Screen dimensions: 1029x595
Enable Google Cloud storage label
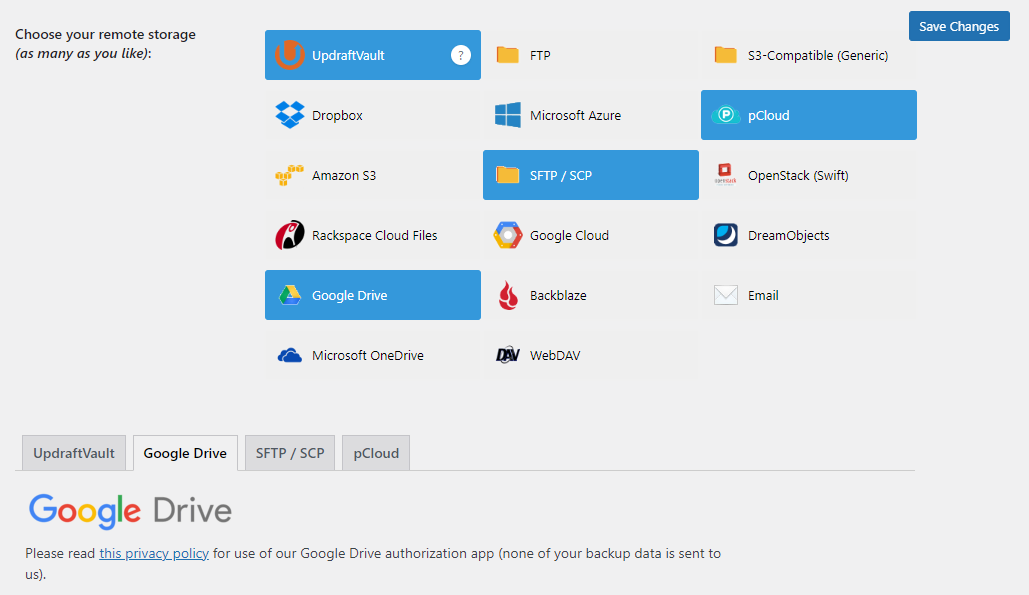point(570,236)
